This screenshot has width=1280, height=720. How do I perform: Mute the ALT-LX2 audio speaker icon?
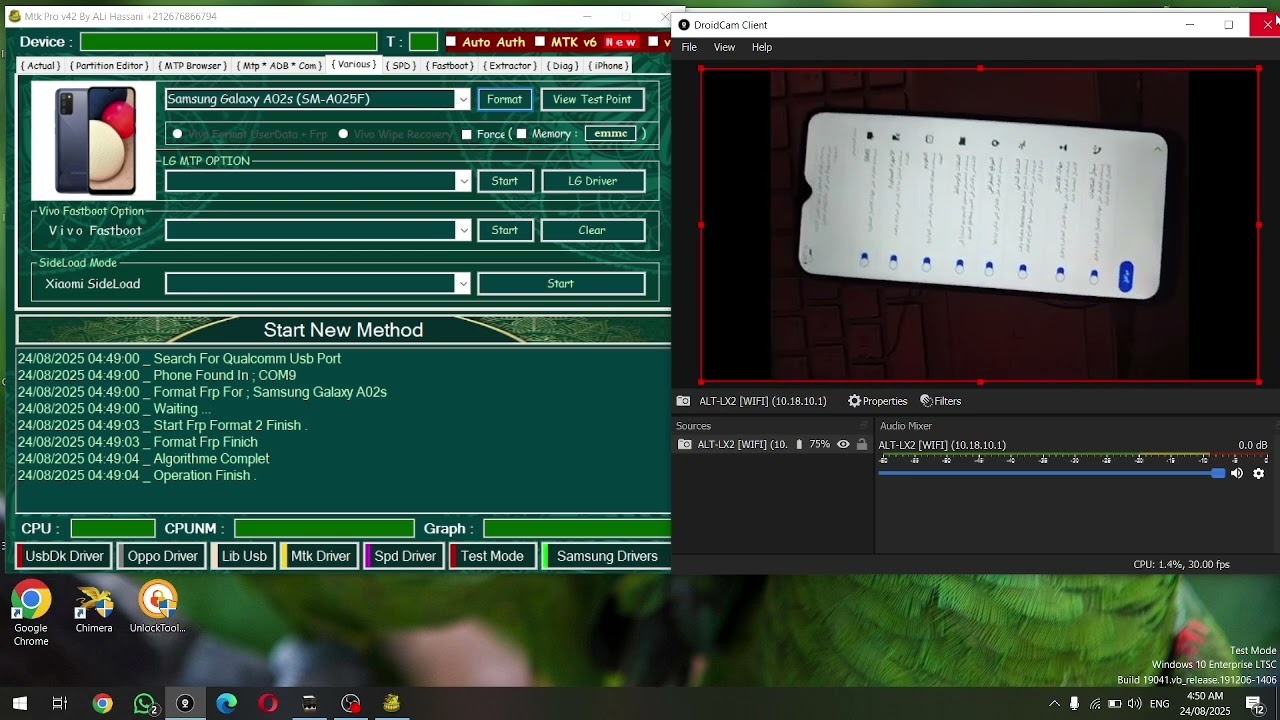(x=1237, y=473)
